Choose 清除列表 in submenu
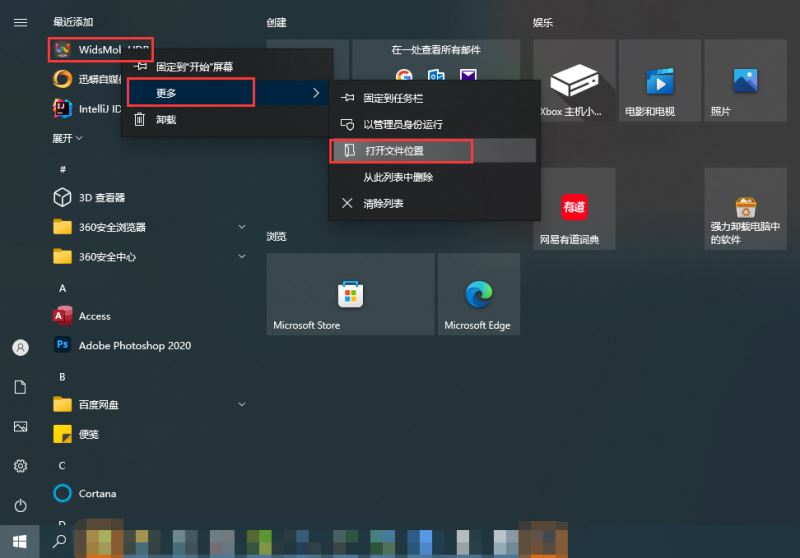Viewport: 800px width, 558px height. click(x=434, y=204)
